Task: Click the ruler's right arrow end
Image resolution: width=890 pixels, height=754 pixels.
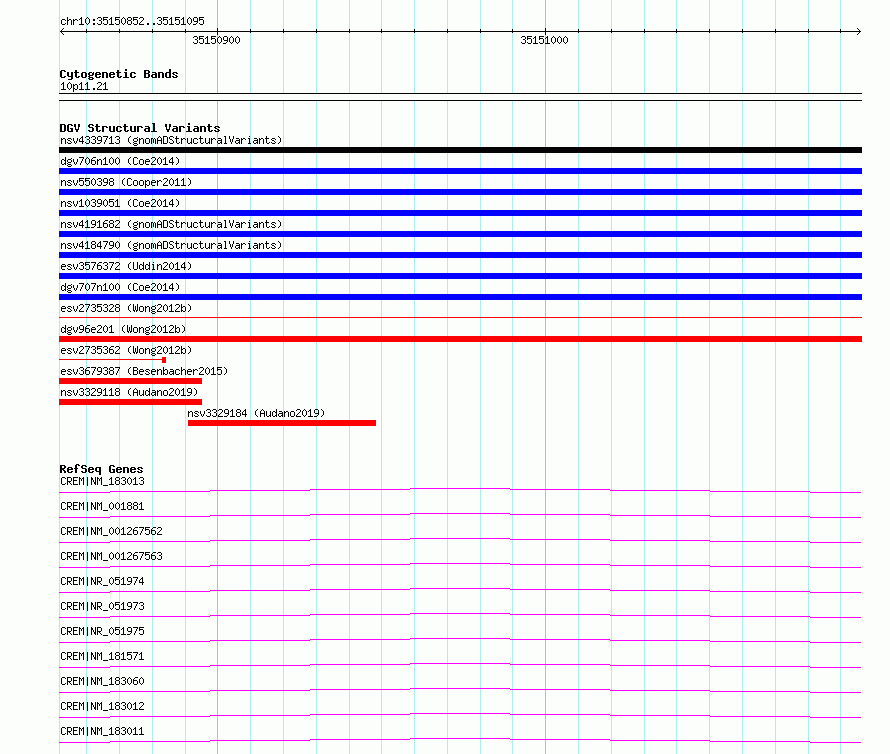Action: pyautogui.click(x=859, y=32)
